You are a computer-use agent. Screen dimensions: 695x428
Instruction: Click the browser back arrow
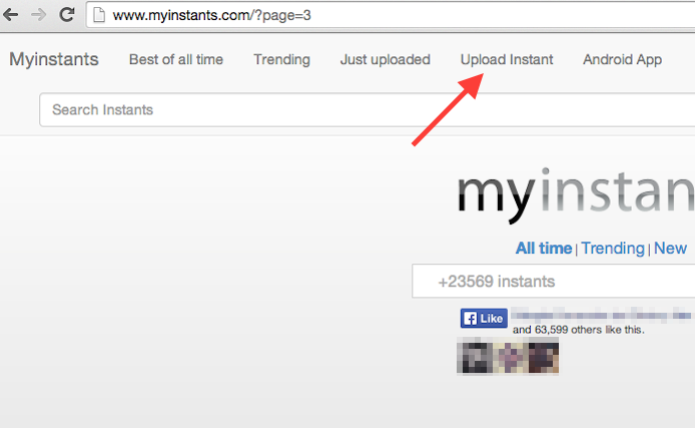10,15
